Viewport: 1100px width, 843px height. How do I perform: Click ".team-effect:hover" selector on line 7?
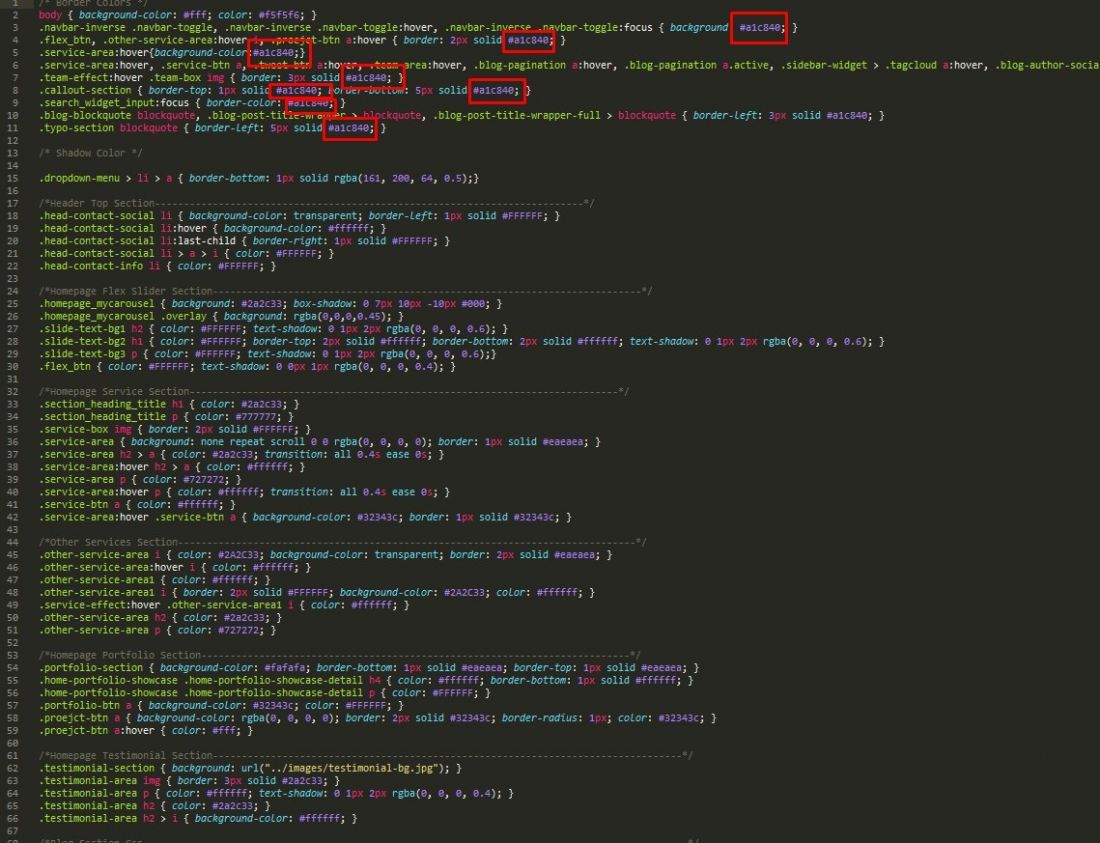pos(90,78)
